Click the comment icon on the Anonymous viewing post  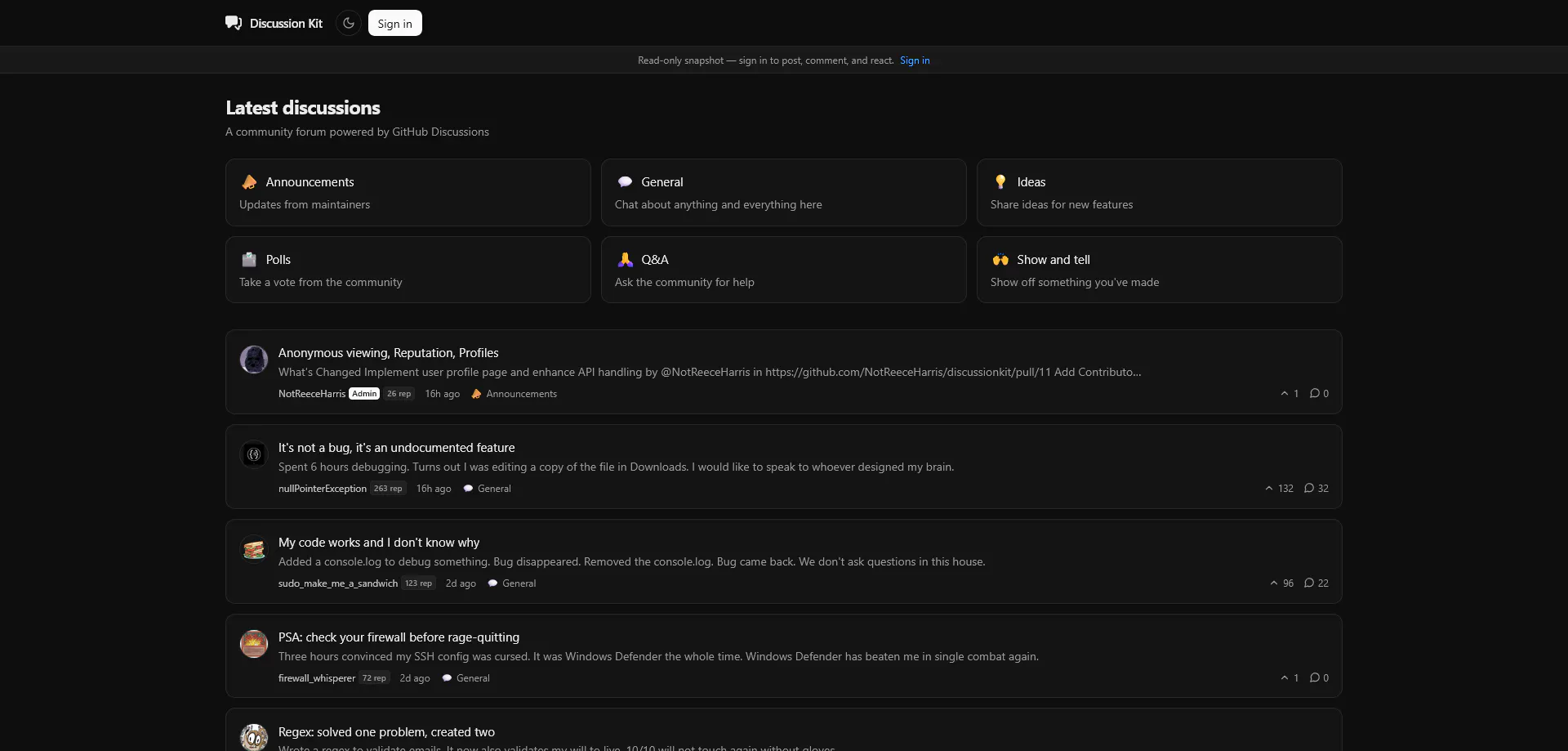pyautogui.click(x=1315, y=394)
